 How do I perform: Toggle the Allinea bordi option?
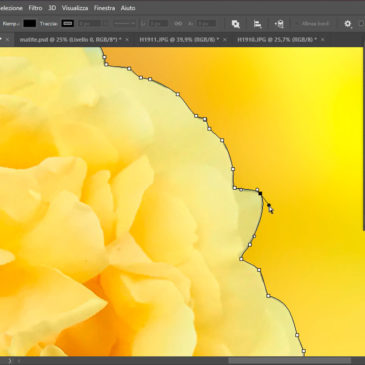click(x=313, y=24)
